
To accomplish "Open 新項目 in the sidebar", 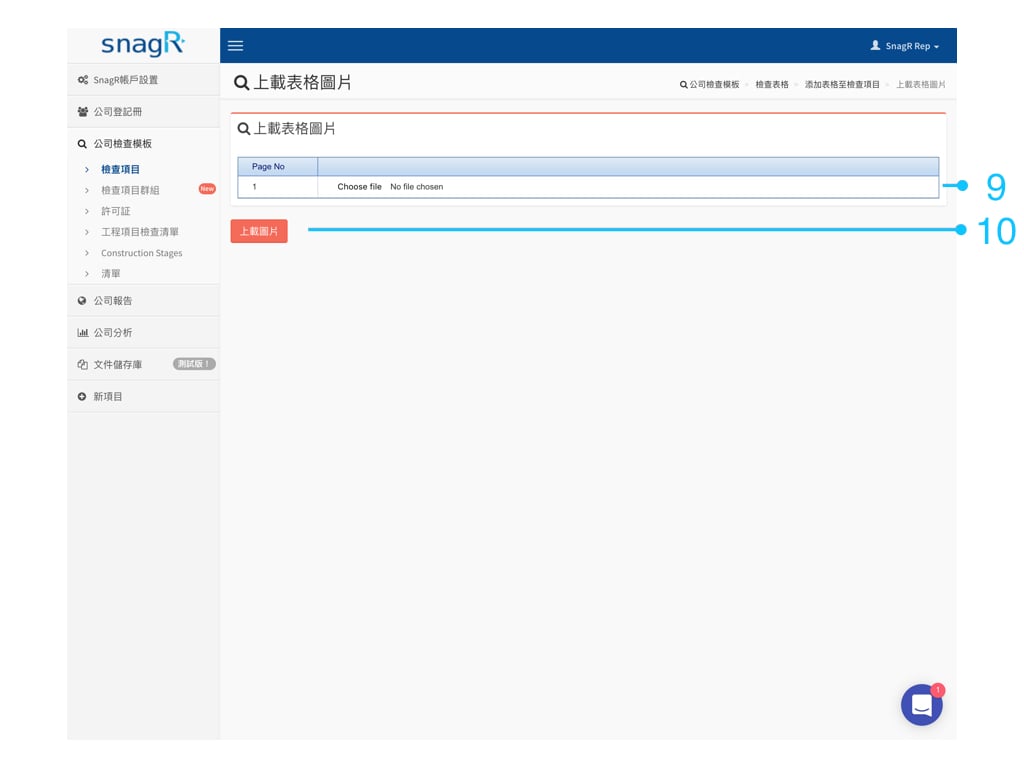I will [143, 396].
